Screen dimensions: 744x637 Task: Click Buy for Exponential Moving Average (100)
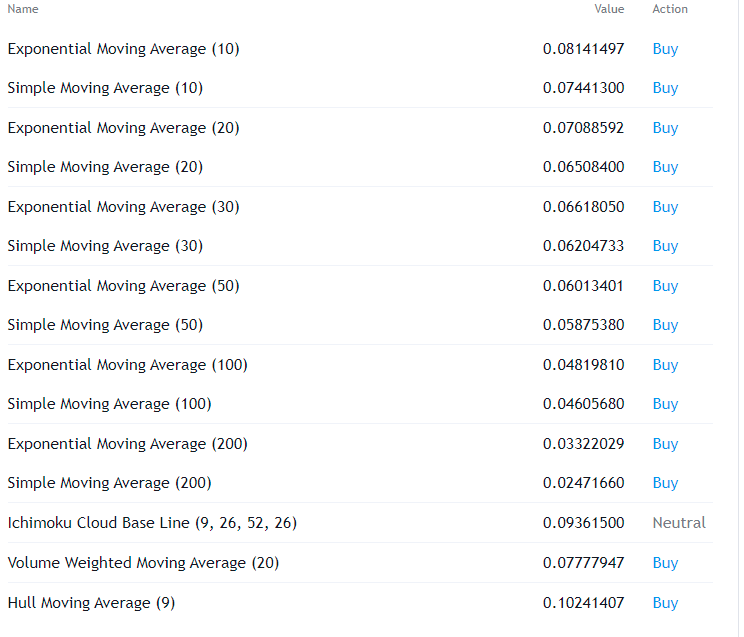click(x=665, y=365)
